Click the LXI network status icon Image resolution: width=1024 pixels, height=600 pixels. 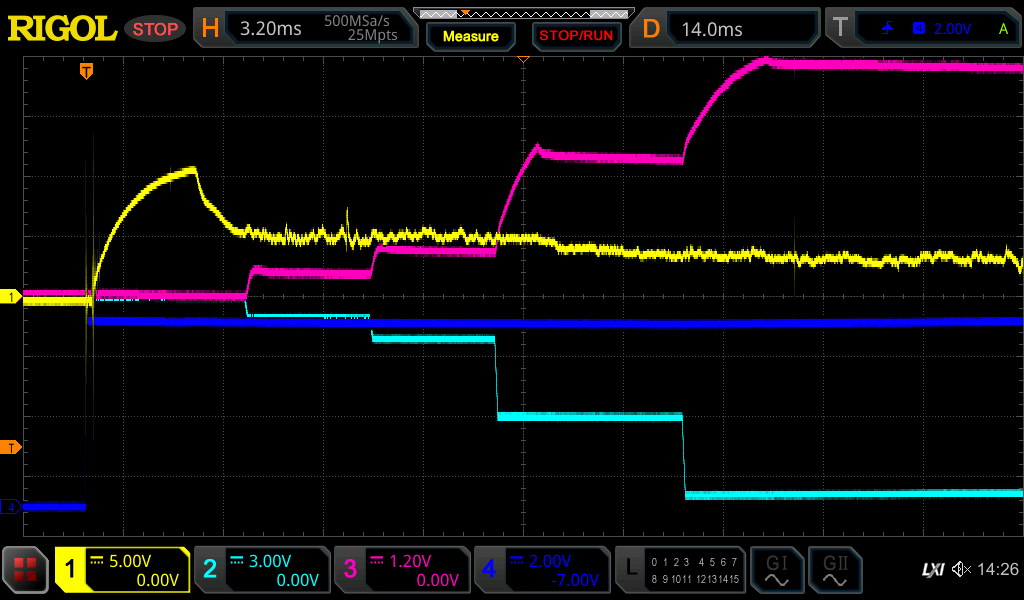(x=932, y=570)
